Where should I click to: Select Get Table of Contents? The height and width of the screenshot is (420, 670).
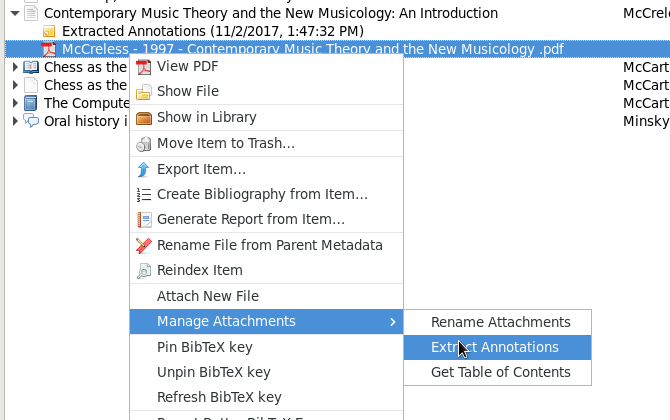[500, 373]
